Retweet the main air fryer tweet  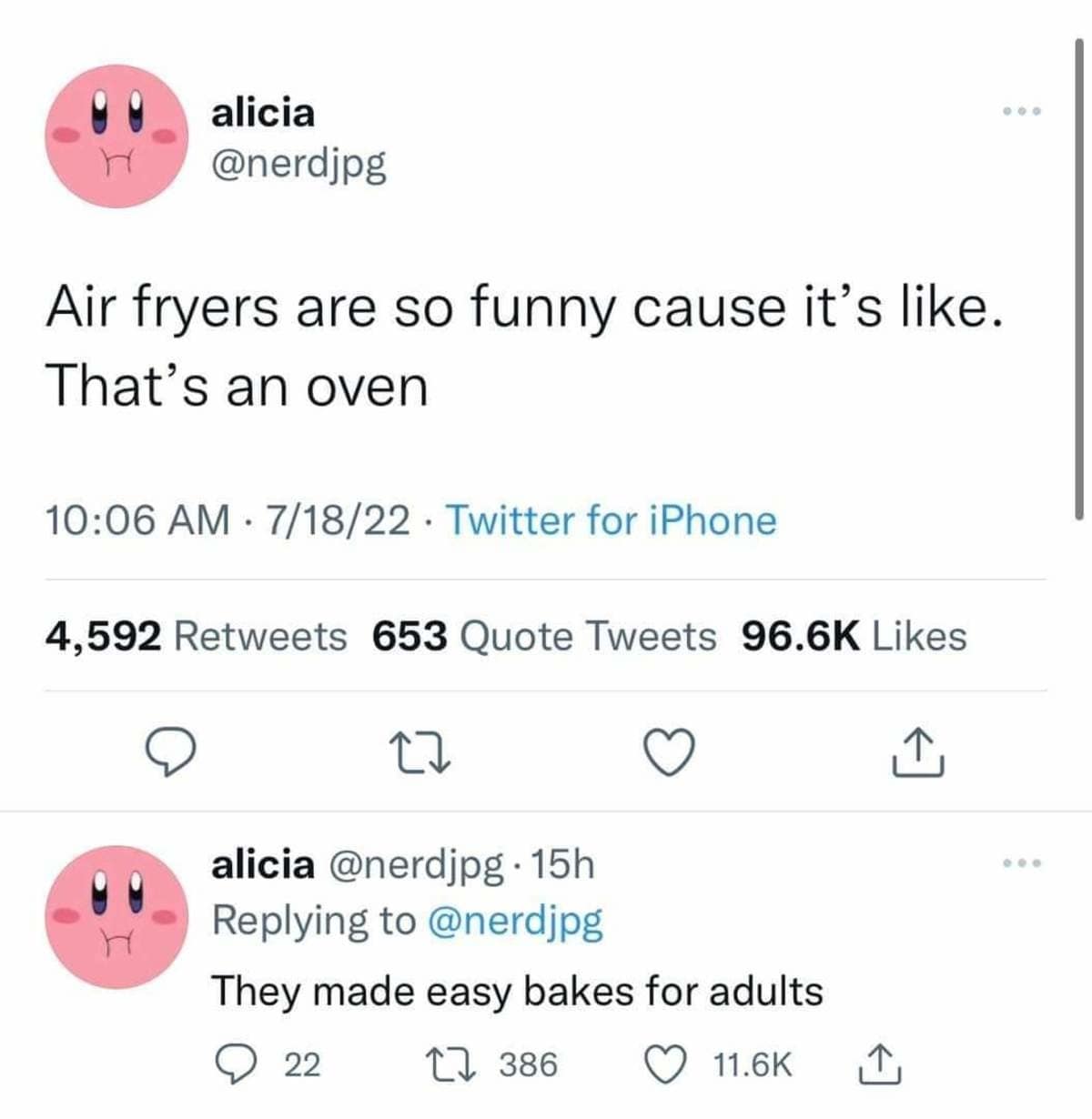point(423,753)
